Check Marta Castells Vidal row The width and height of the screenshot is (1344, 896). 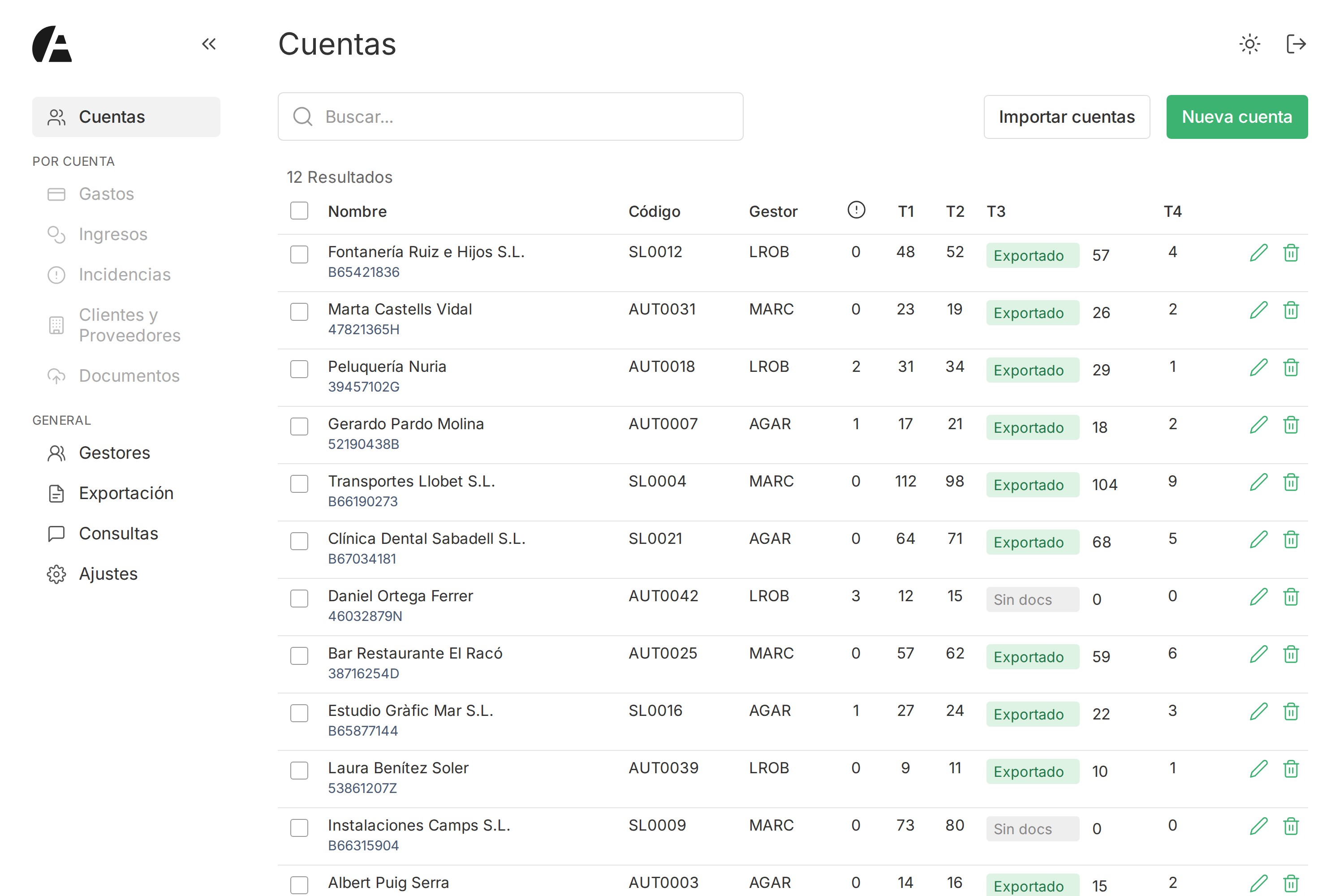point(299,311)
